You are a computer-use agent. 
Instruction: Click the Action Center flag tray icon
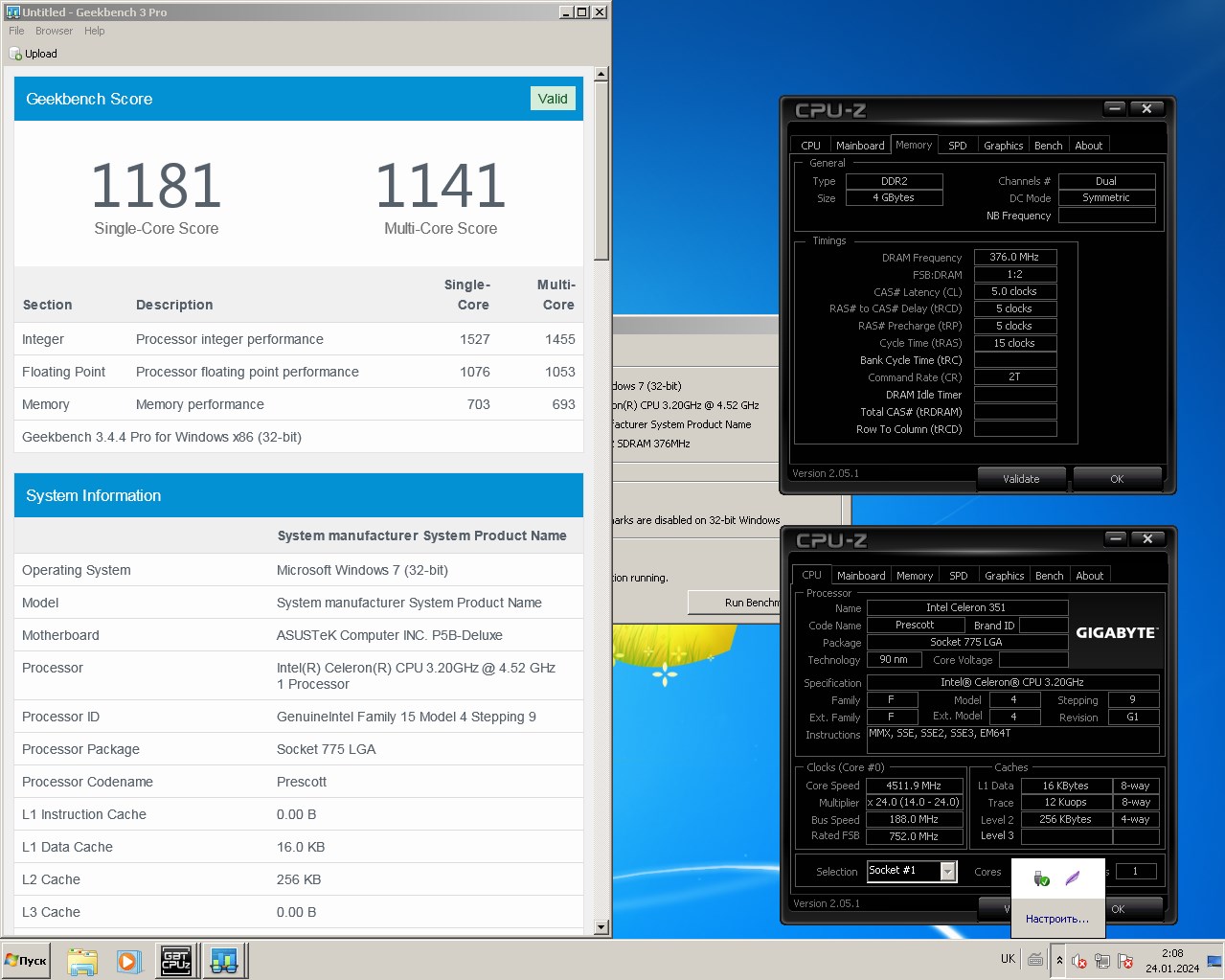[x=1125, y=961]
